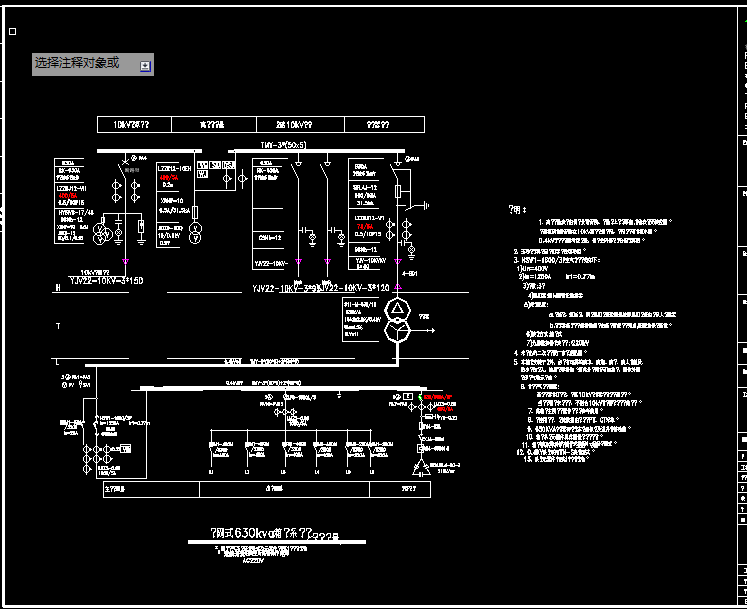The image size is (747, 609).
Task: Click the 选择注释对象或 prompt text
Action: coord(77,63)
